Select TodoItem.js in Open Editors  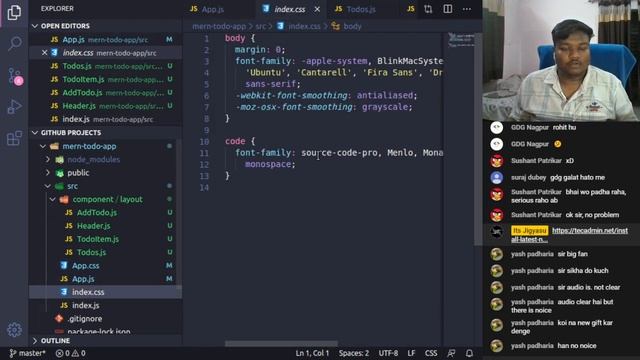click(x=105, y=79)
